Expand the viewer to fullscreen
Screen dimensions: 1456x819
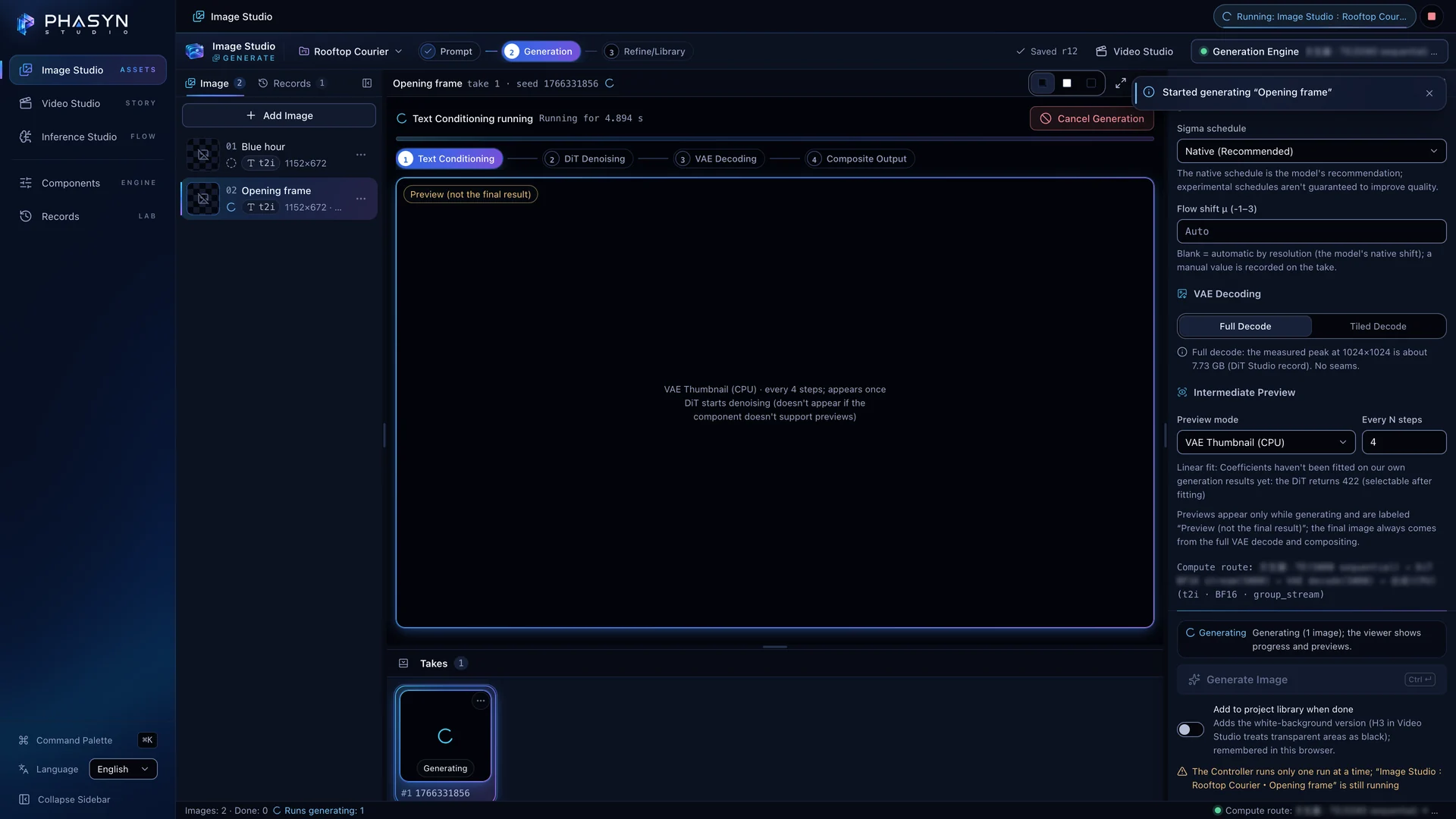(x=1120, y=83)
